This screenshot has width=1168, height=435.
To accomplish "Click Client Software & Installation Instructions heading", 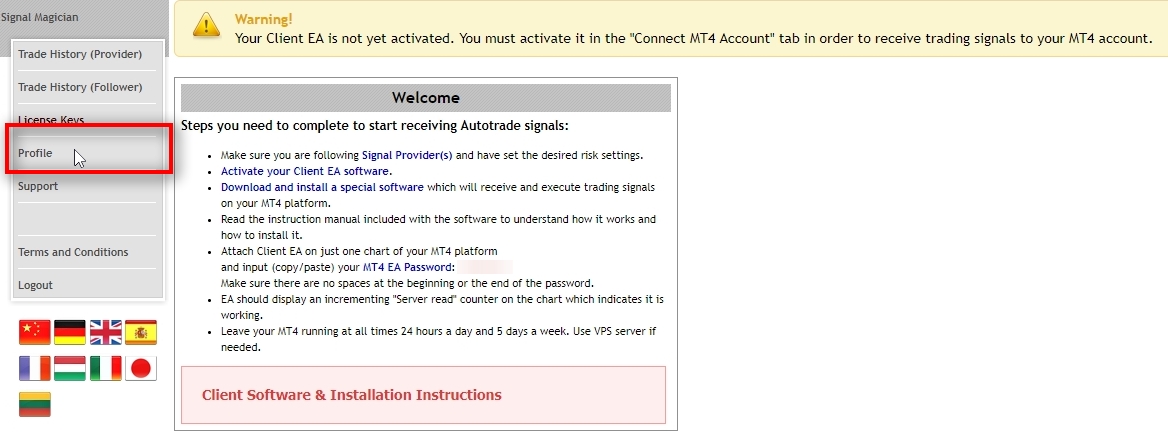I will pyautogui.click(x=352, y=395).
